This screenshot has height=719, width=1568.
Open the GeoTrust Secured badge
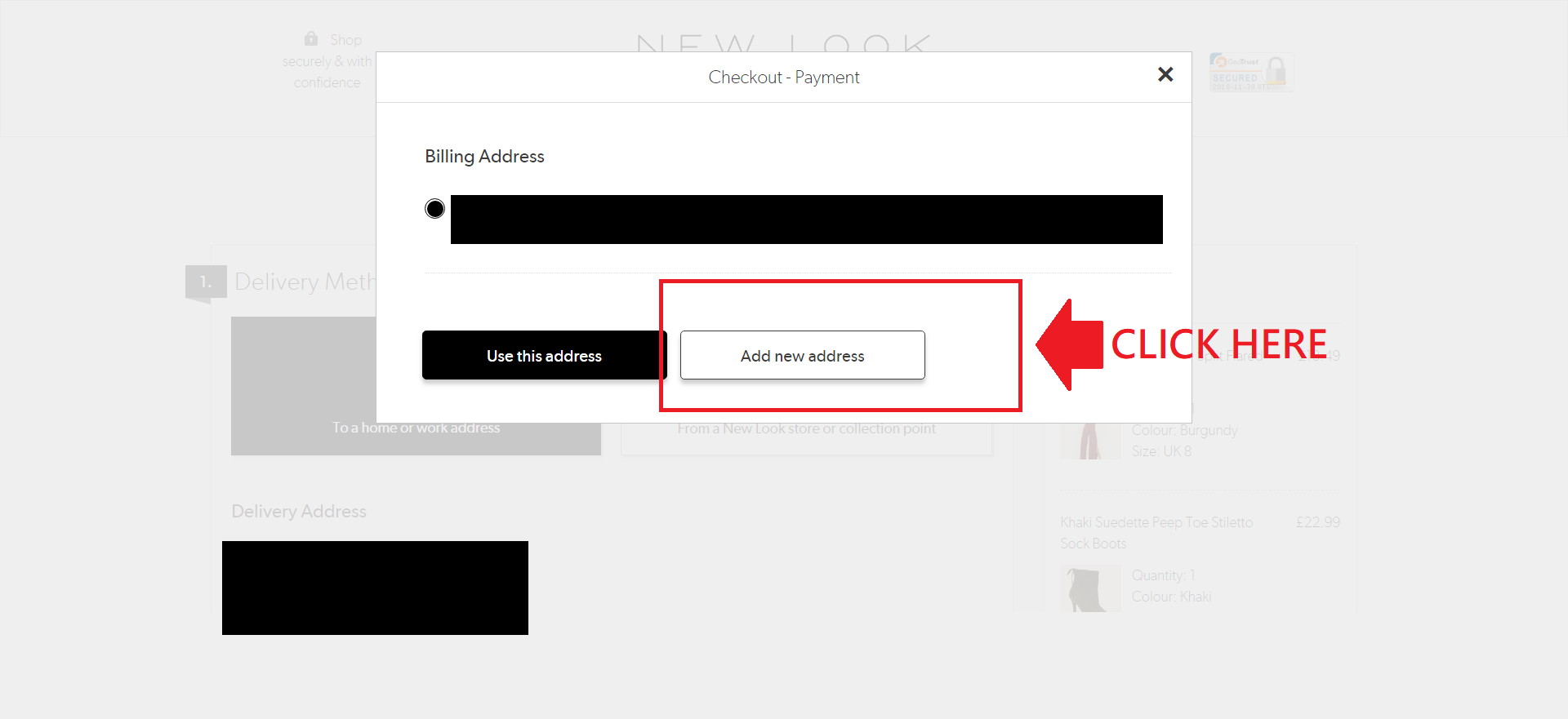coord(1250,73)
